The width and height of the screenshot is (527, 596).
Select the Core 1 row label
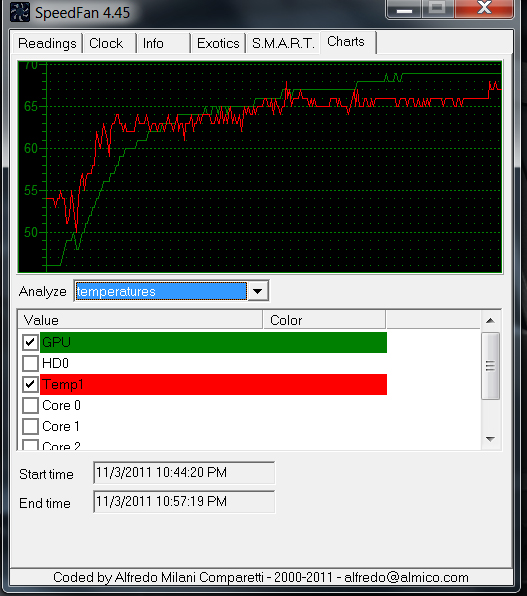tap(60, 426)
